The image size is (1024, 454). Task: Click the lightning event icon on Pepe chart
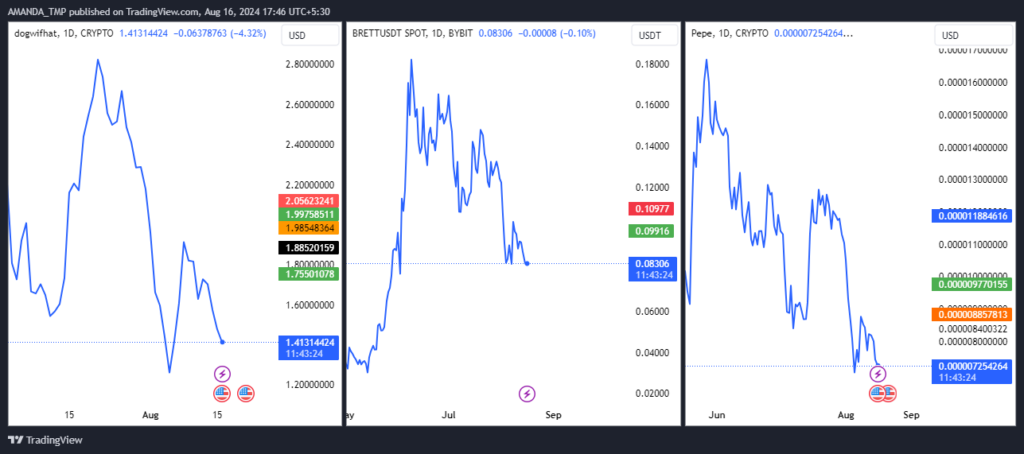coord(878,374)
